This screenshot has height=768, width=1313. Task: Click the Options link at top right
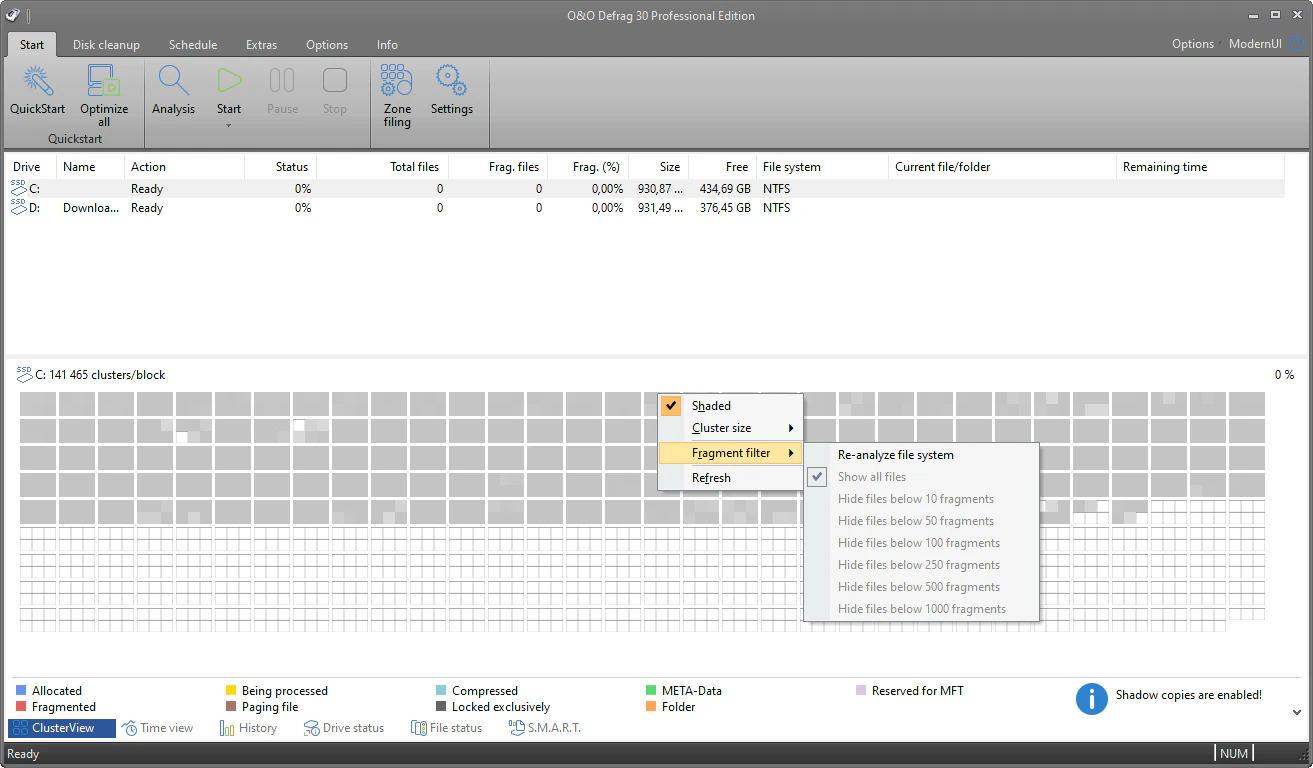[x=1192, y=44]
